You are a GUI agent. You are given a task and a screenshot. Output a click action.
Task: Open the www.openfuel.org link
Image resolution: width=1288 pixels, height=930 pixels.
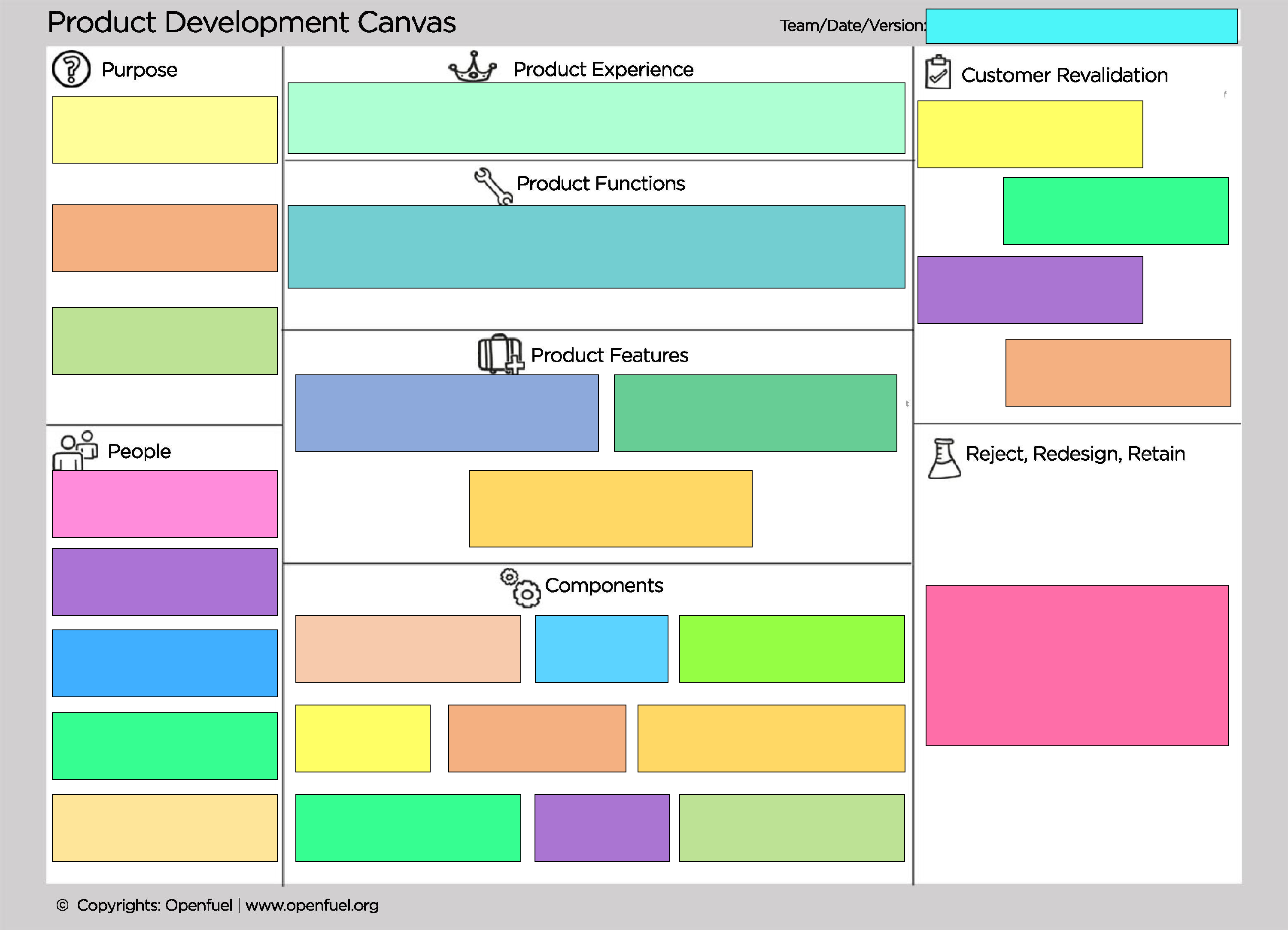[x=312, y=905]
